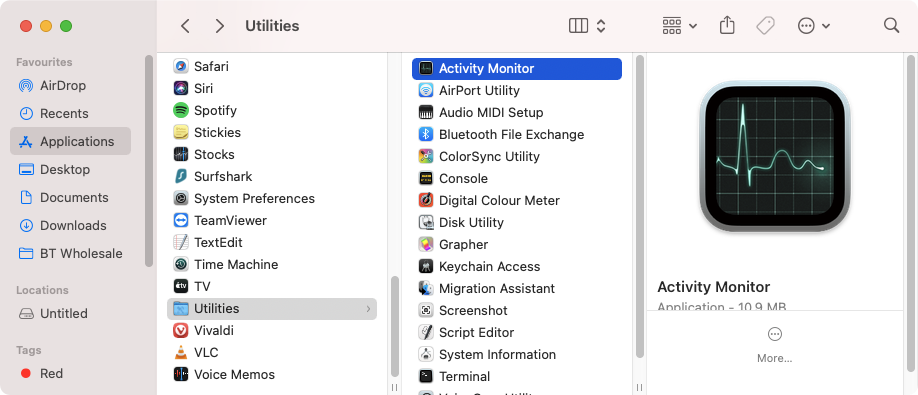Click the Share toolbar icon
918x395 pixels.
point(727,25)
